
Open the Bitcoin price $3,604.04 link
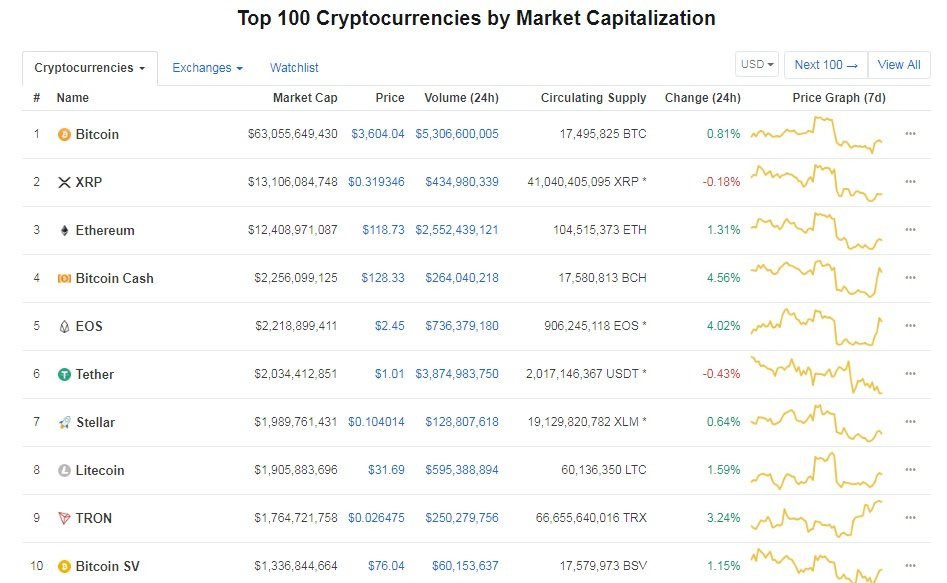378,134
